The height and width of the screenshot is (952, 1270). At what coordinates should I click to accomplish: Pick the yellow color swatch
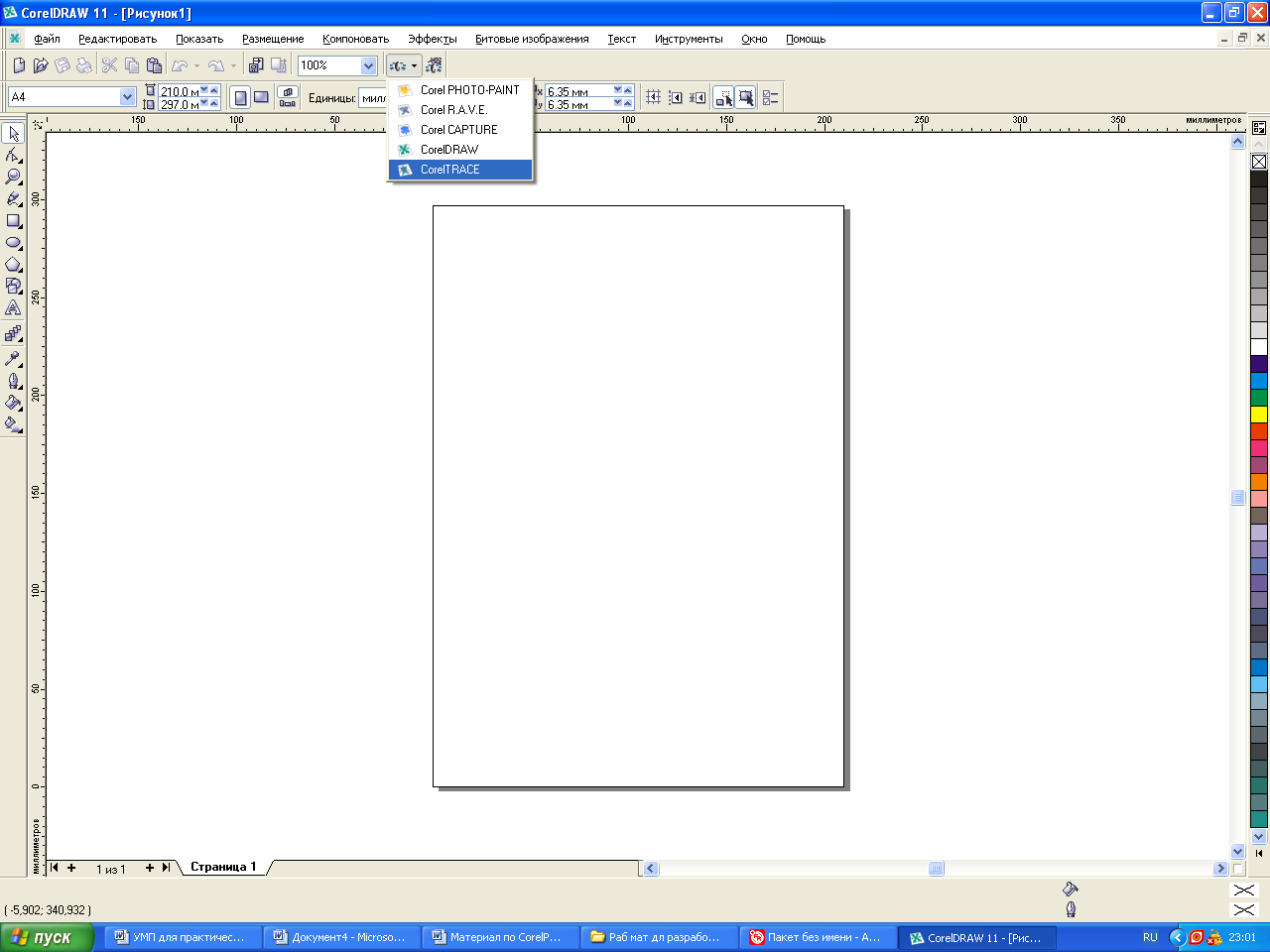tap(1259, 415)
